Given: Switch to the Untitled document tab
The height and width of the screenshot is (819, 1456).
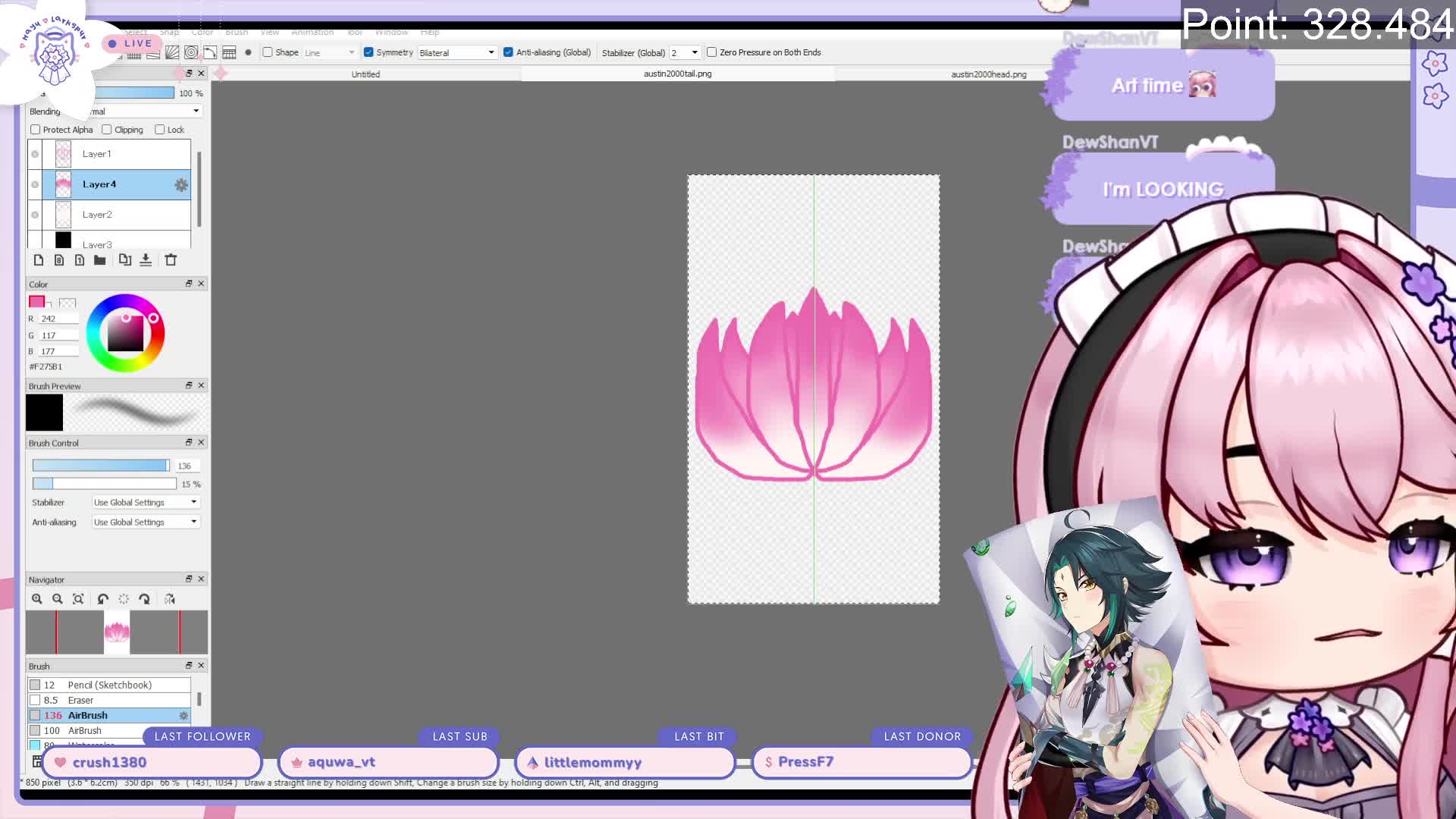Looking at the screenshot, I should (x=366, y=74).
